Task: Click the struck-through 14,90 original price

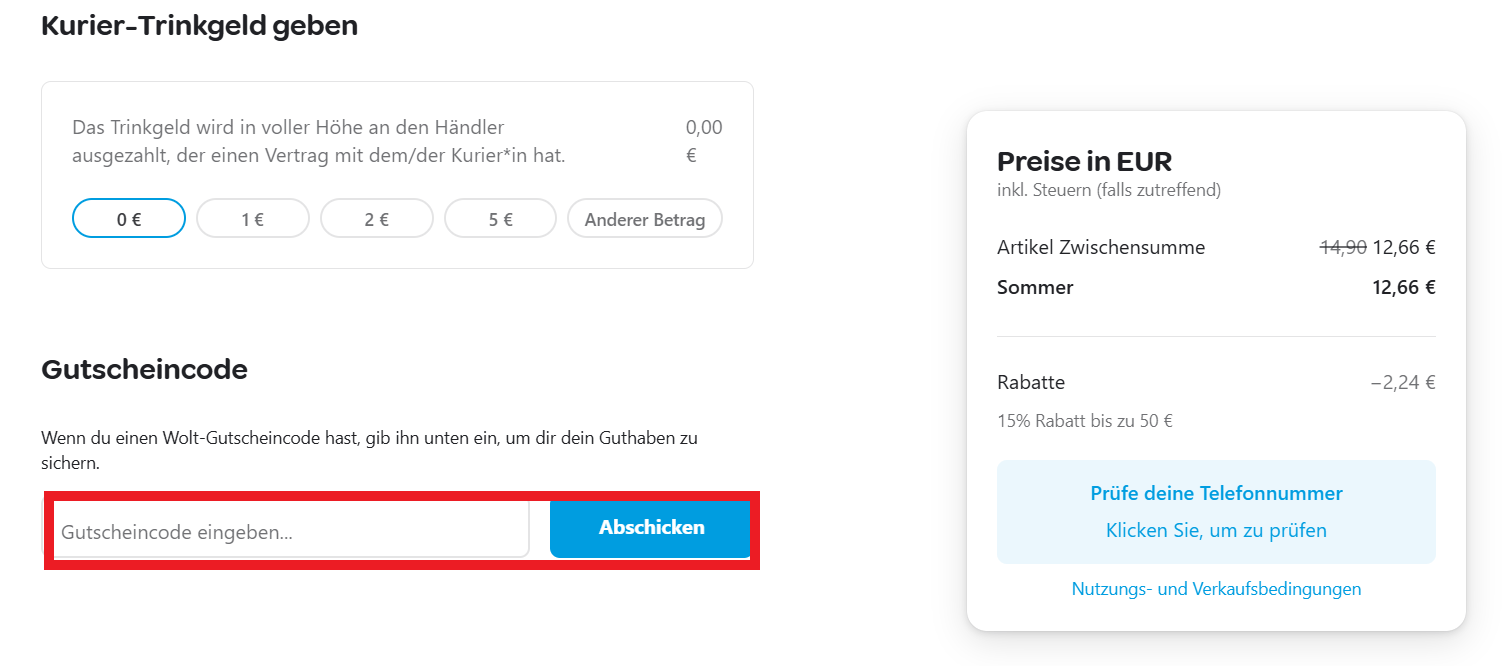Action: [x=1348, y=247]
